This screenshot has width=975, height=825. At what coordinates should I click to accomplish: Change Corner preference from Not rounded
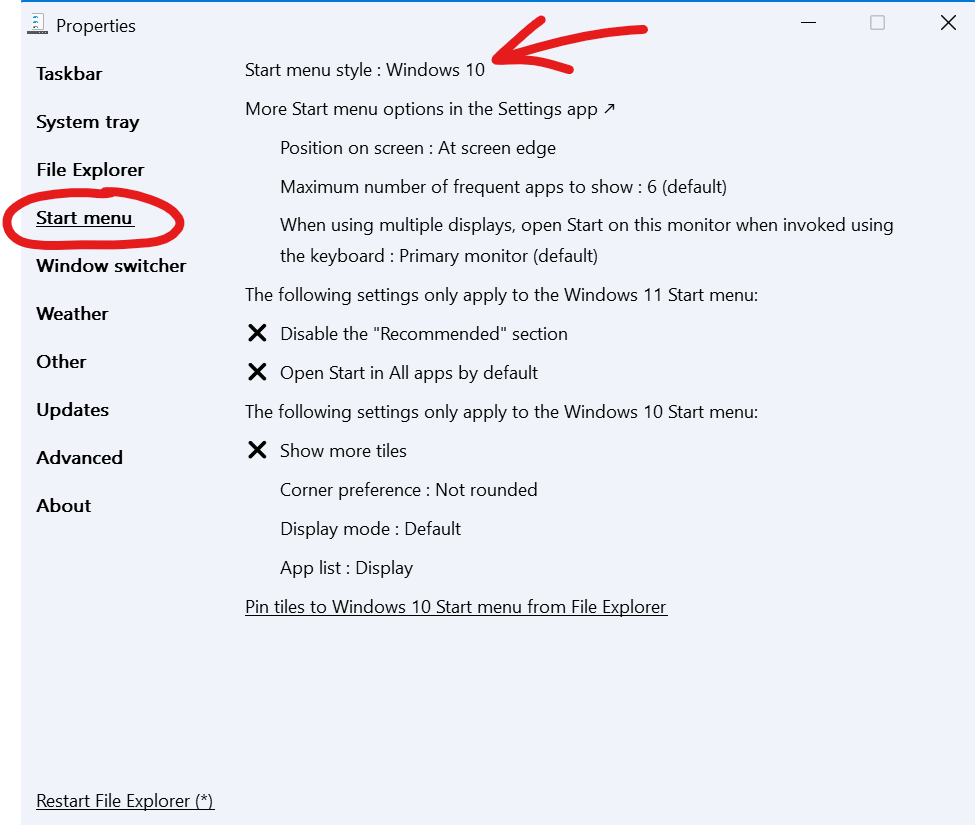(x=409, y=490)
